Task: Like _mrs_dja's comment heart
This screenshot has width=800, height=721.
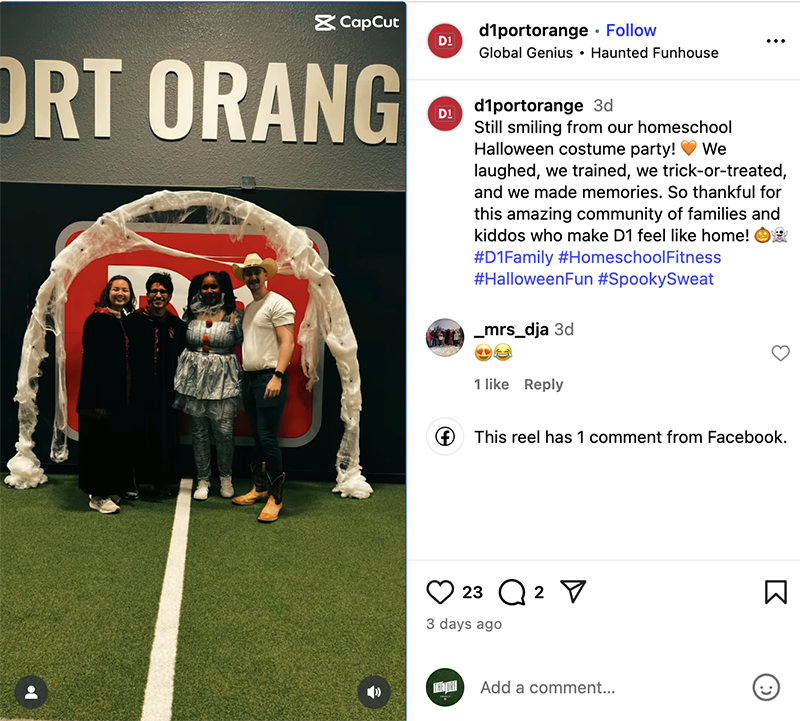Action: pos(780,353)
